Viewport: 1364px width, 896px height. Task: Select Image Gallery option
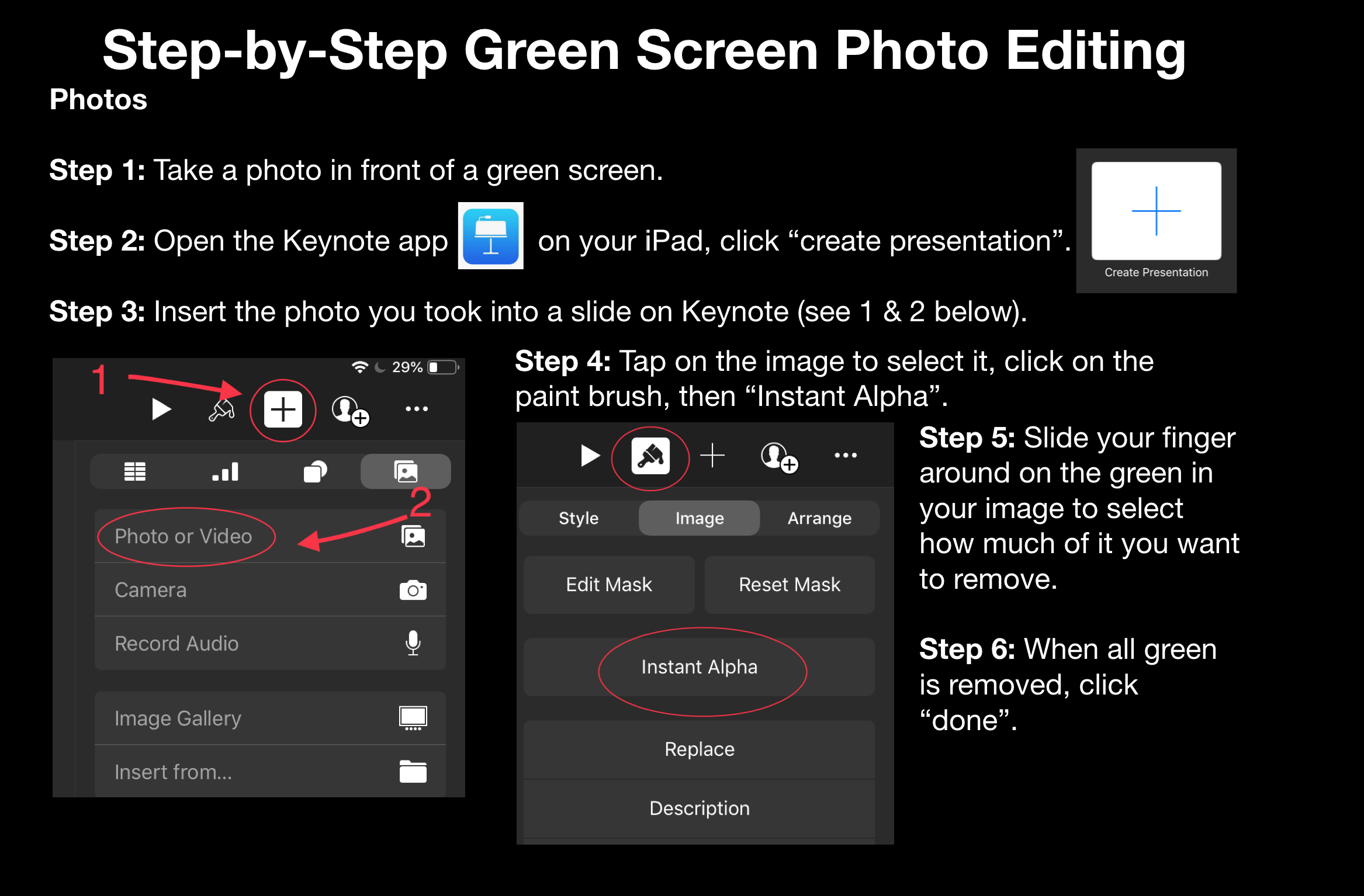point(178,718)
